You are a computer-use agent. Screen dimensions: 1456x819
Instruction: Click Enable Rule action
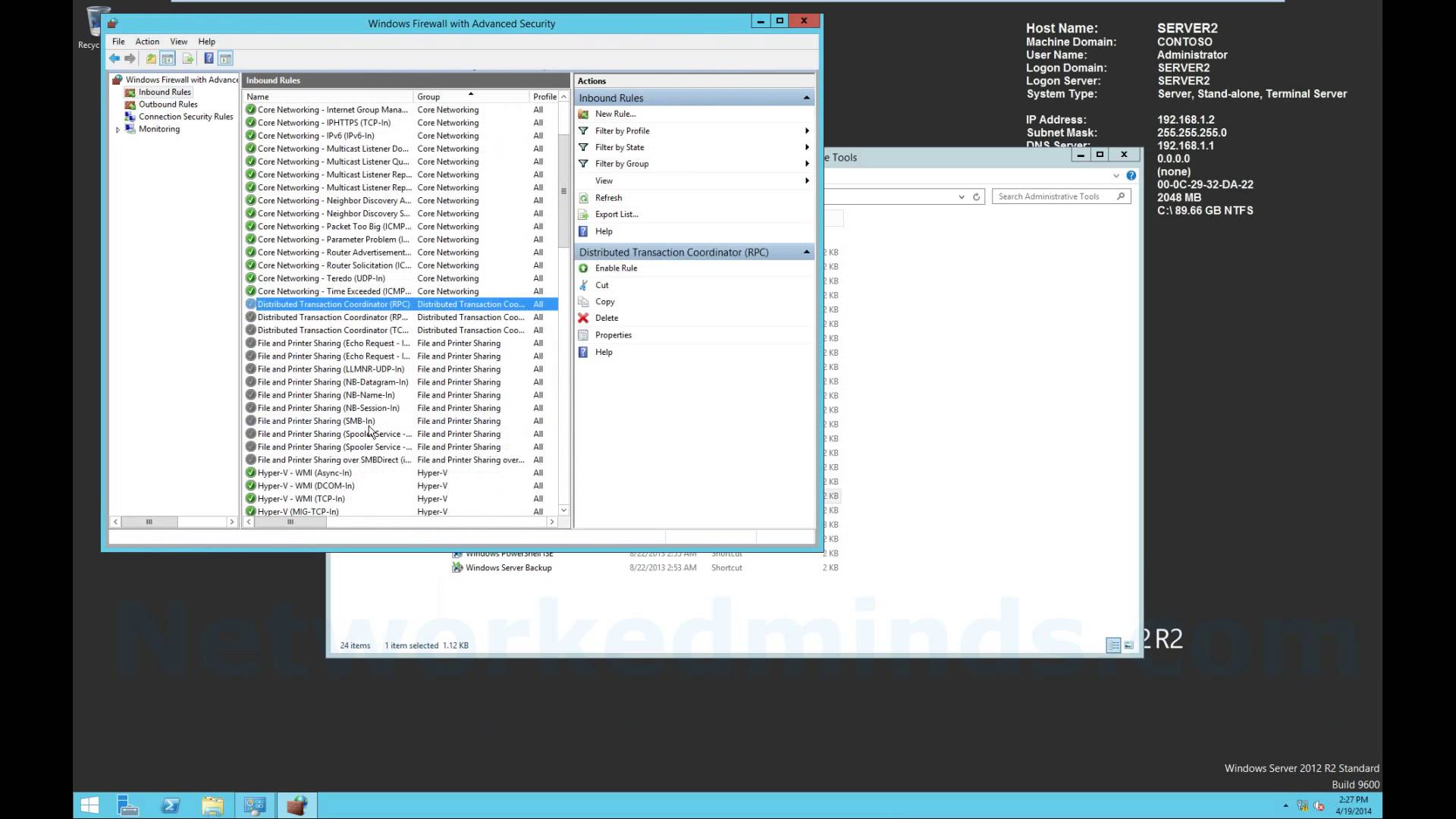[x=616, y=268]
